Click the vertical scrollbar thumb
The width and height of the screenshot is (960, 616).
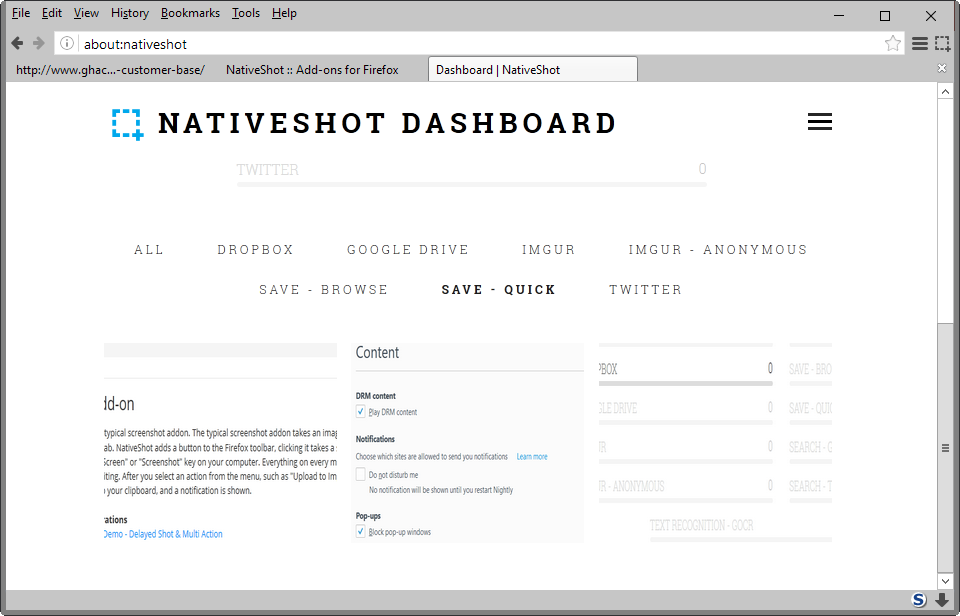point(945,448)
